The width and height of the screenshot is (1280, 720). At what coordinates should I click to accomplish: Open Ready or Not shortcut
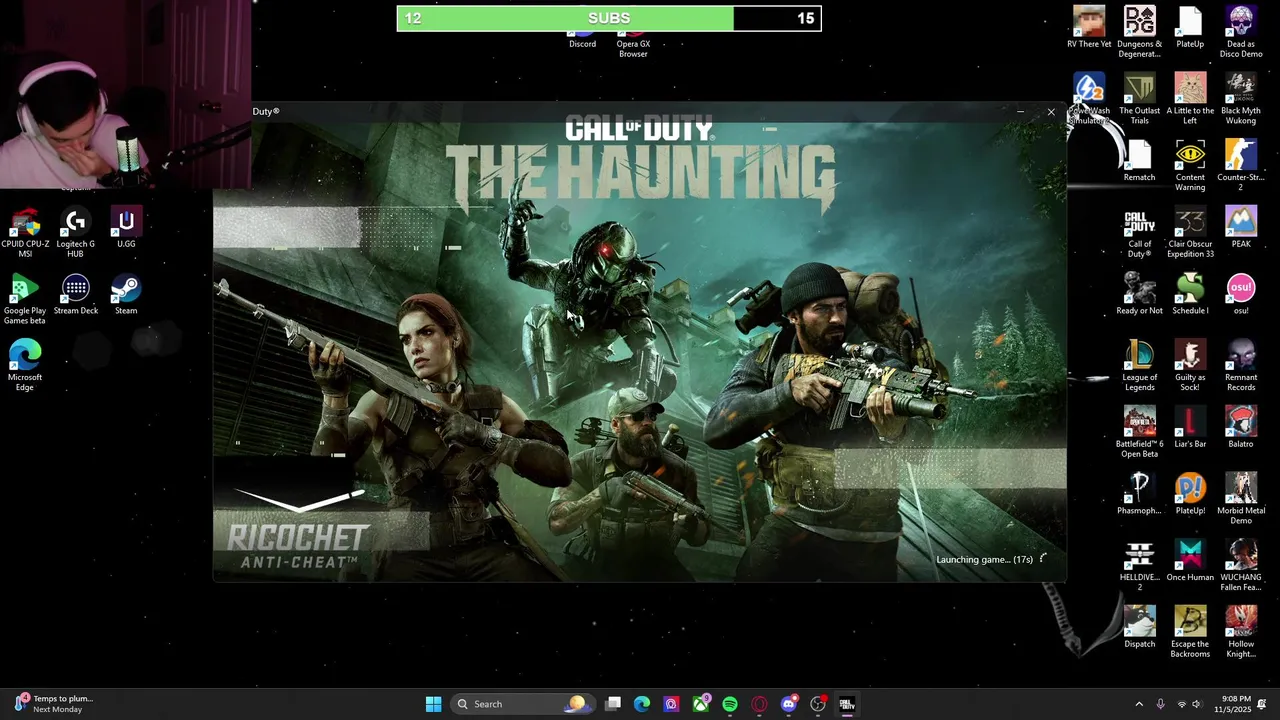1139,294
